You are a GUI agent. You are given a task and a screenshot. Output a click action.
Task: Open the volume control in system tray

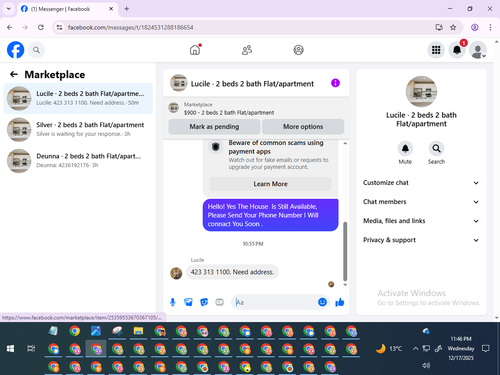[426, 366]
